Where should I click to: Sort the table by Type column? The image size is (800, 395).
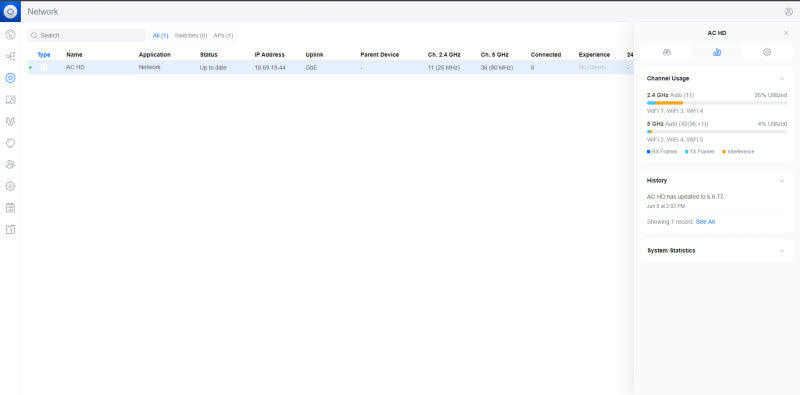(44, 55)
